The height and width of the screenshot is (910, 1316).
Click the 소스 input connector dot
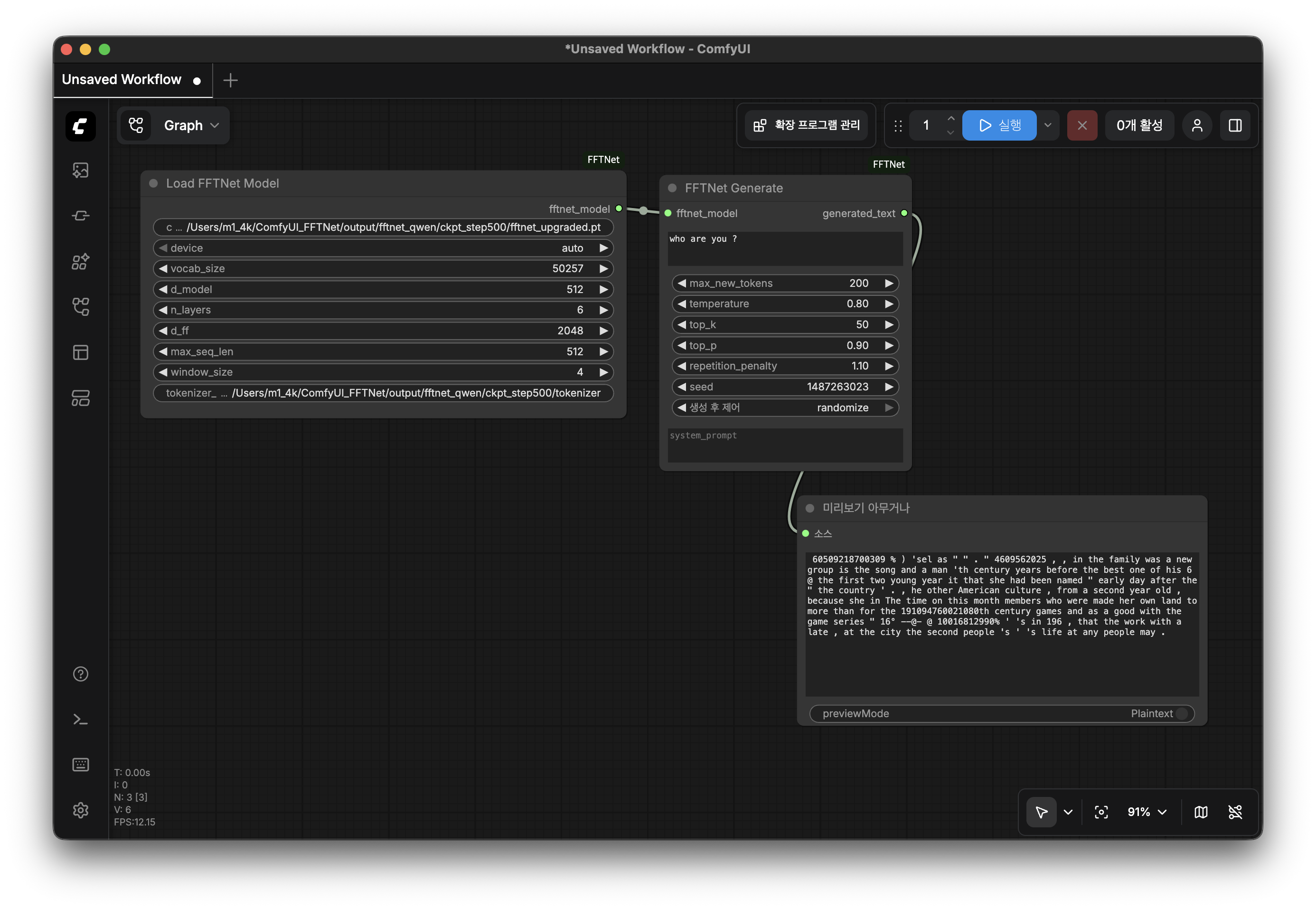[805, 534]
